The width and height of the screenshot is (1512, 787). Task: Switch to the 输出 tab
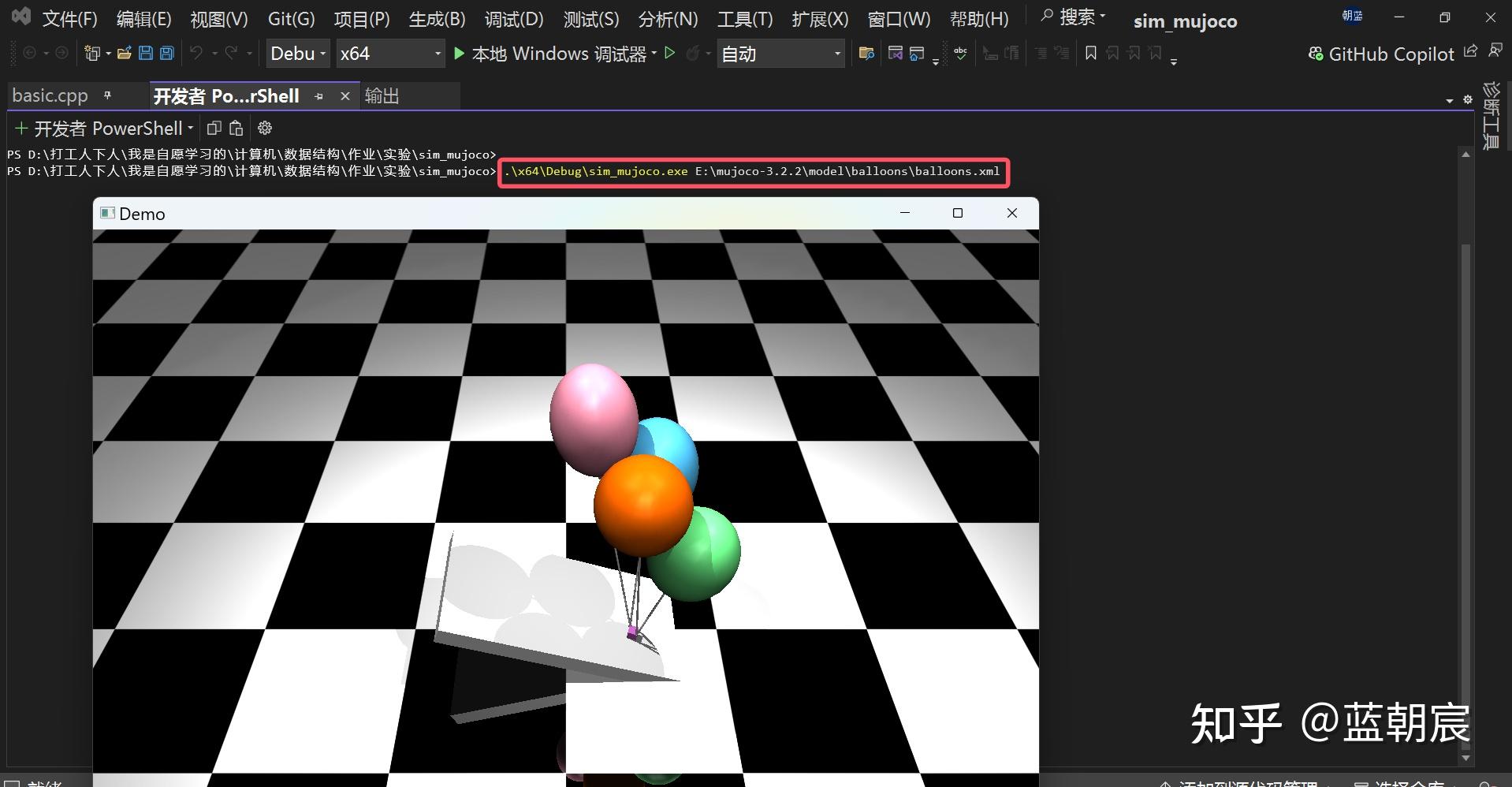(382, 96)
